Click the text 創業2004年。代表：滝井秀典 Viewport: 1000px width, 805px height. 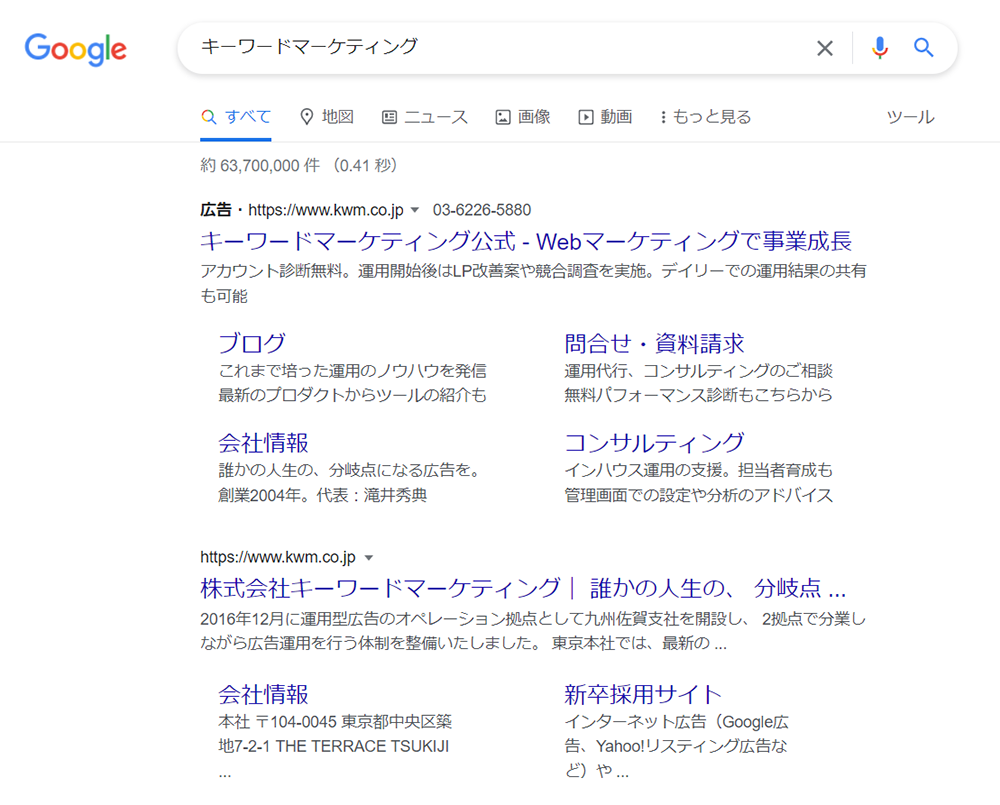click(x=323, y=495)
